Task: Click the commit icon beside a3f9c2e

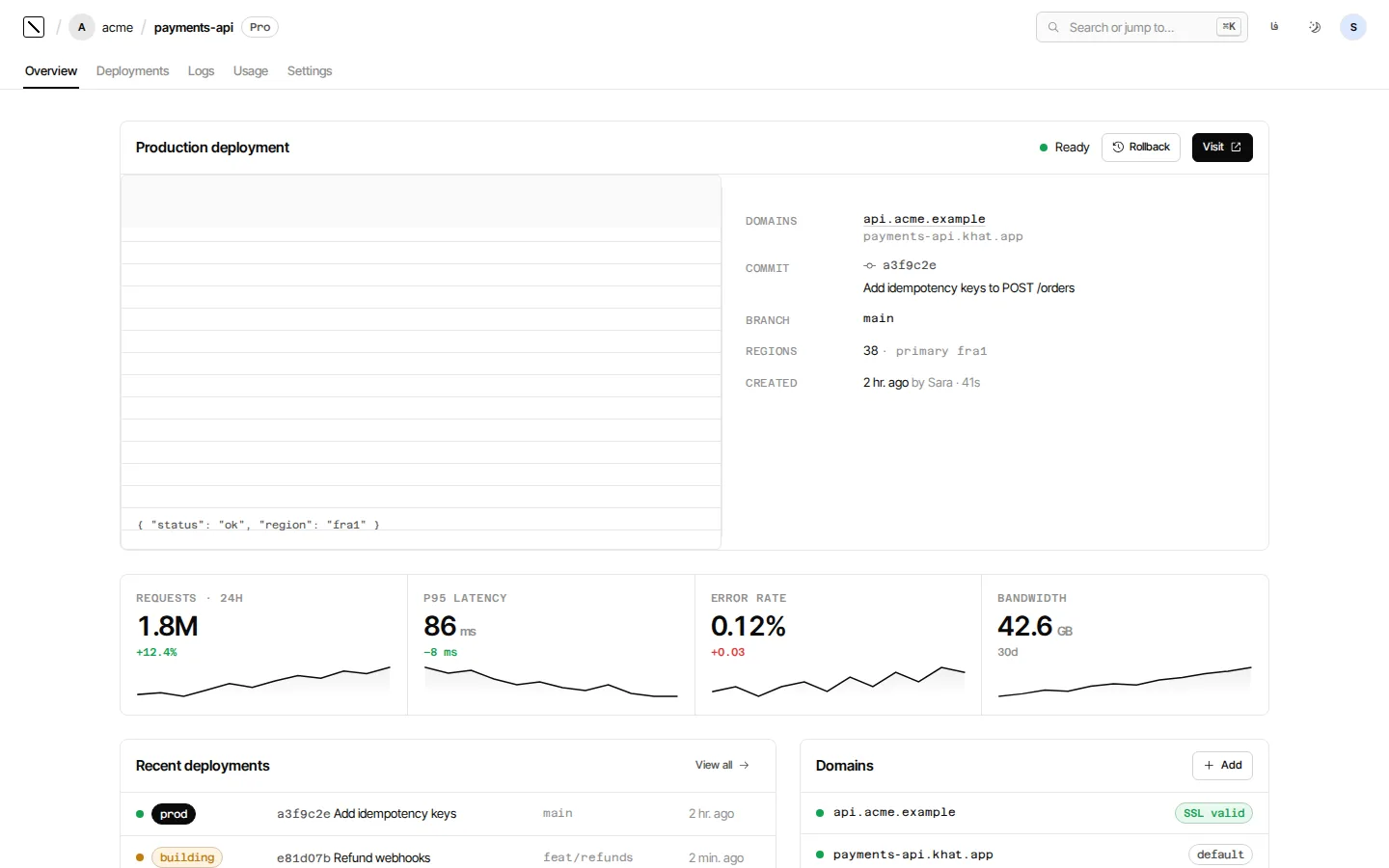Action: pyautogui.click(x=869, y=265)
